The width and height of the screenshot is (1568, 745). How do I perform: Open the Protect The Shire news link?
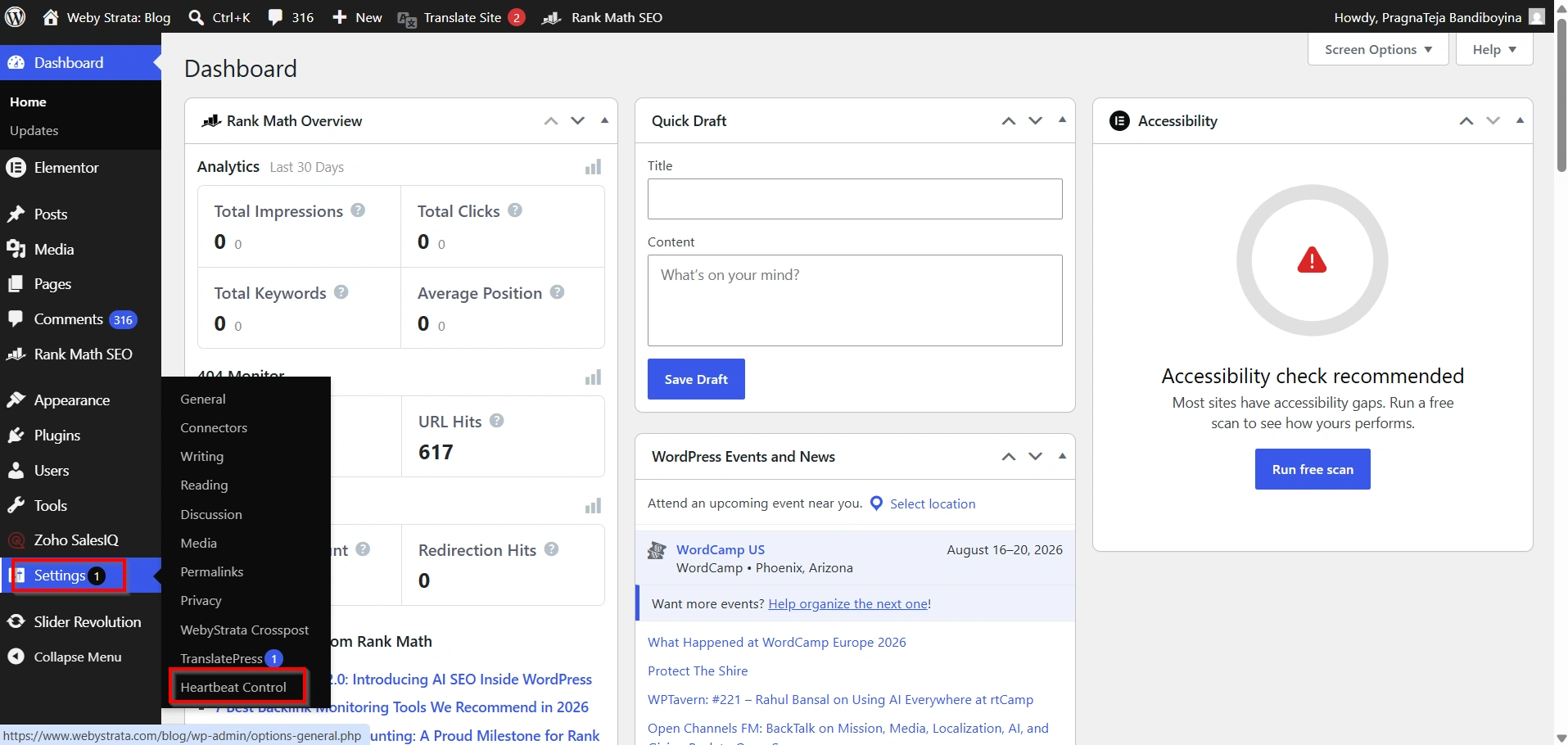click(x=698, y=671)
